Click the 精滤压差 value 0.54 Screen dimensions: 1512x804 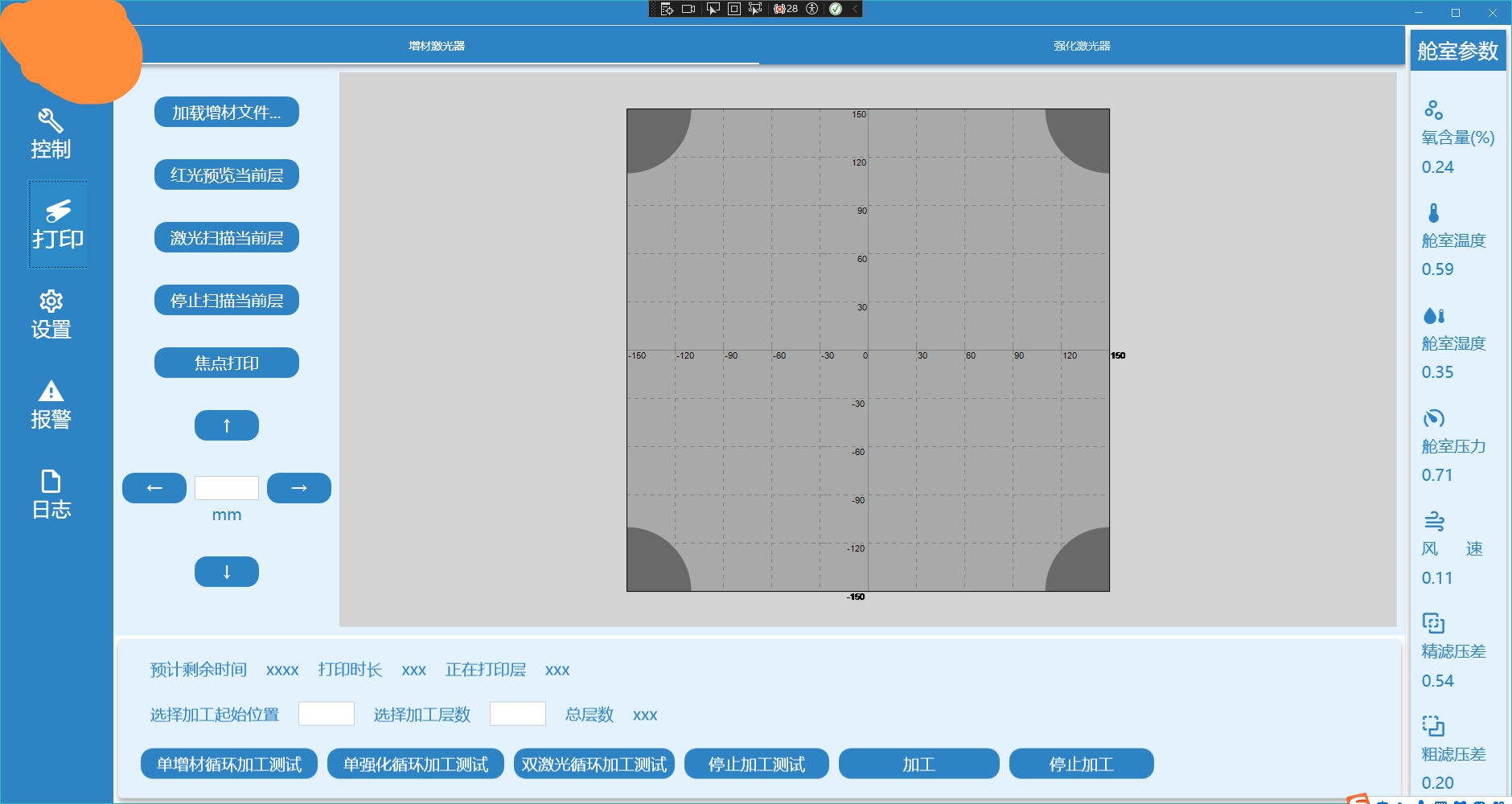click(x=1437, y=681)
